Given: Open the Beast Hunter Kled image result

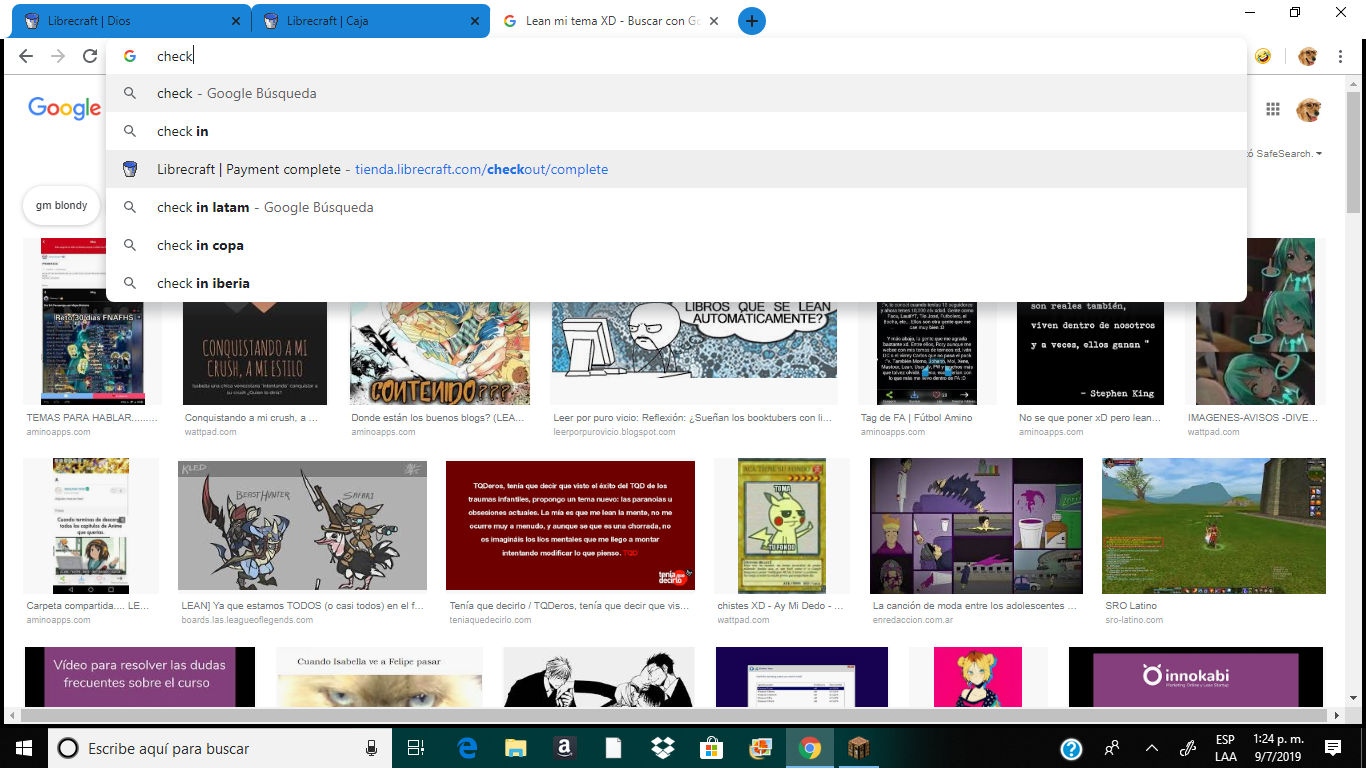Looking at the screenshot, I should 302,525.
